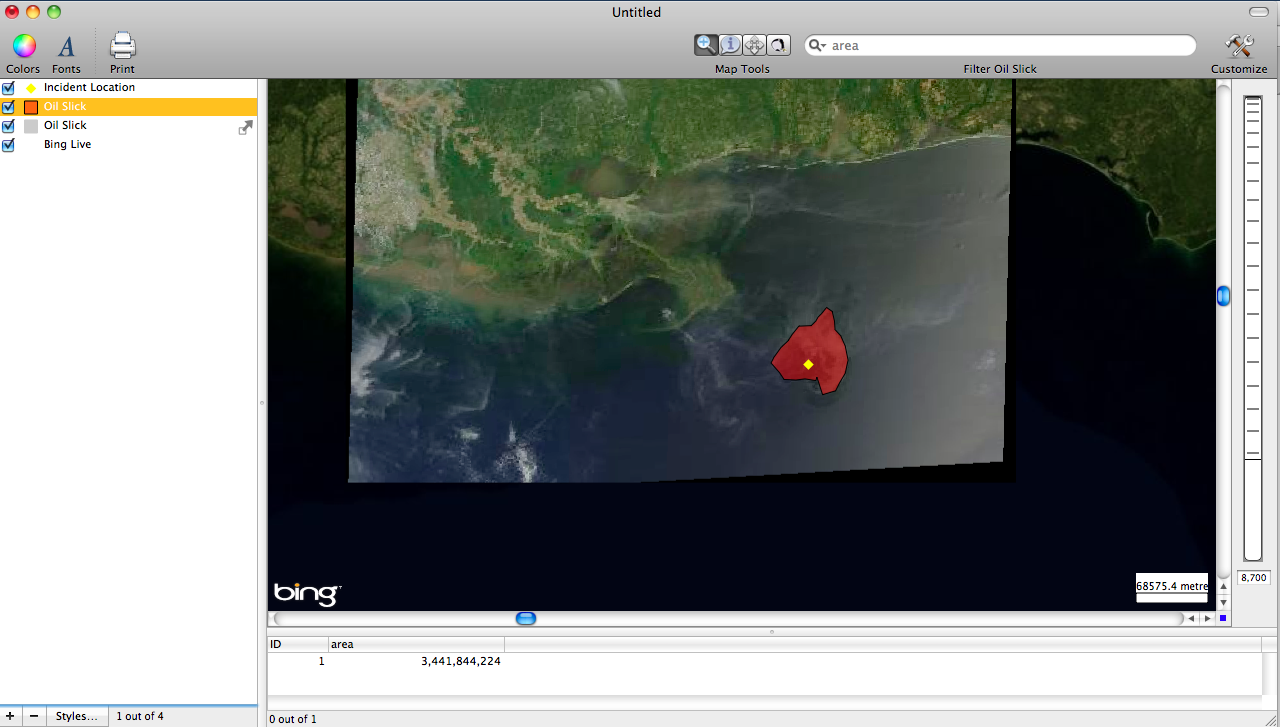Click the Styles... button
This screenshot has height=727, width=1280.
pos(77,716)
